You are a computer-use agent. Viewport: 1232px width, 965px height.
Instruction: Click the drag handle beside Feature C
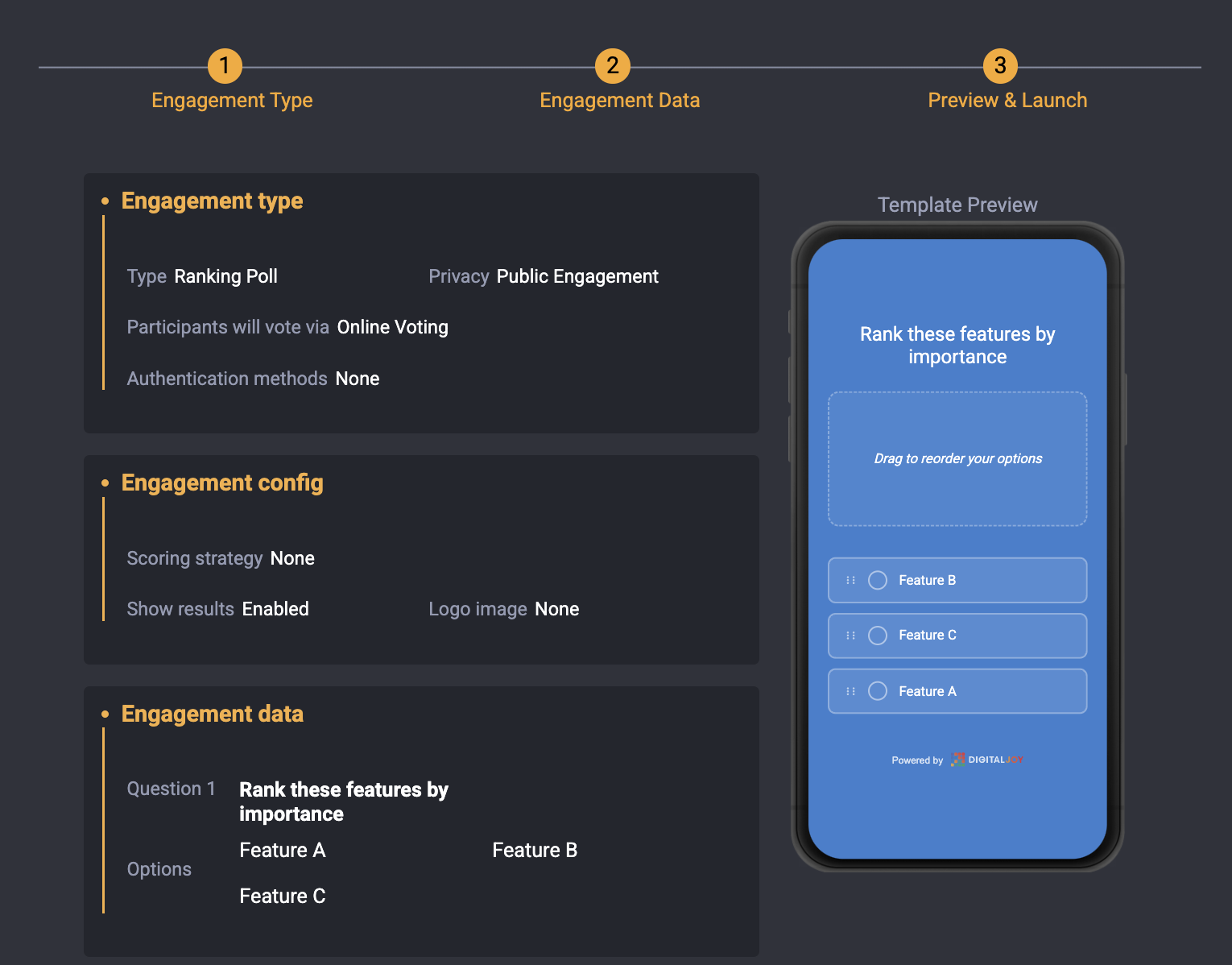coord(850,636)
